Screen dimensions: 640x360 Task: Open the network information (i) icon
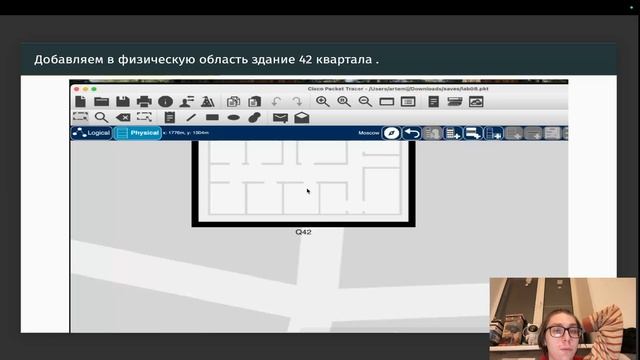coord(165,101)
